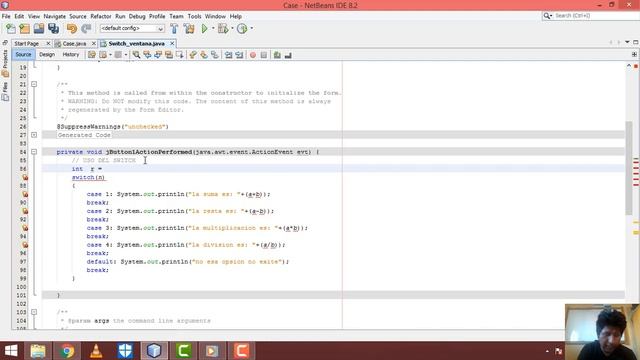The image size is (640, 360).
Task: Click the Comment icon in the editor toolbar
Action: 277,55
